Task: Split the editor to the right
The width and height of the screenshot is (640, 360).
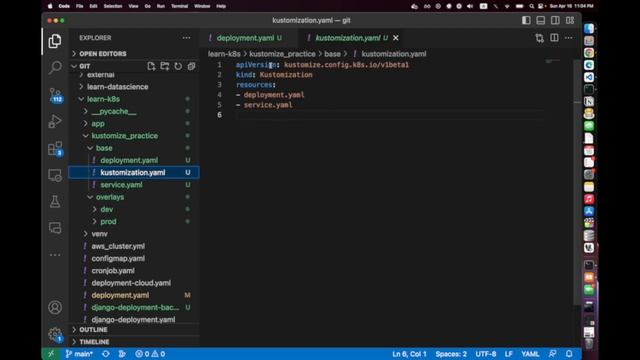Action: 554,38
